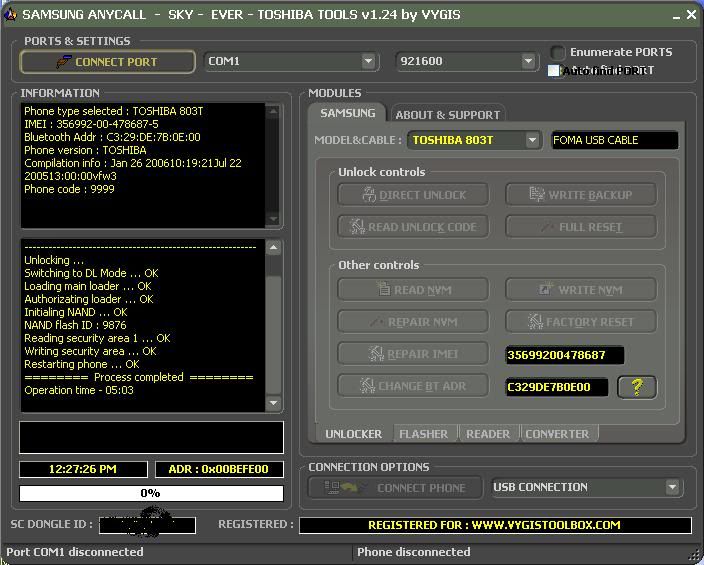Toggle the Auto find PORT checkbox
This screenshot has height=565, width=704.
tap(554, 71)
